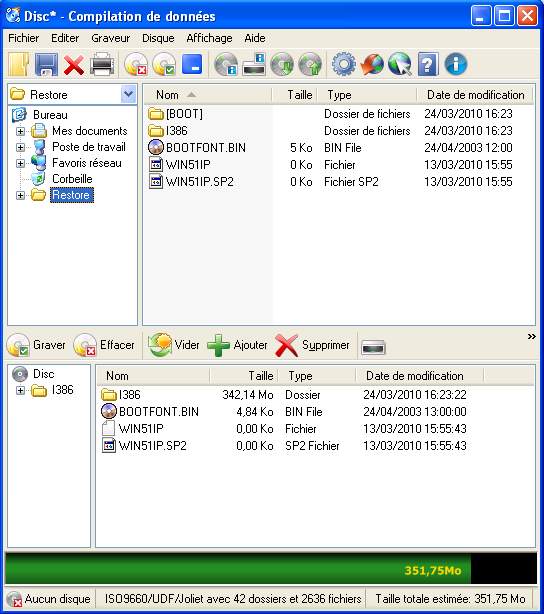This screenshot has height=614, width=544.
Task: Click the Bureau desktop icon in tree
Action: click(19, 115)
